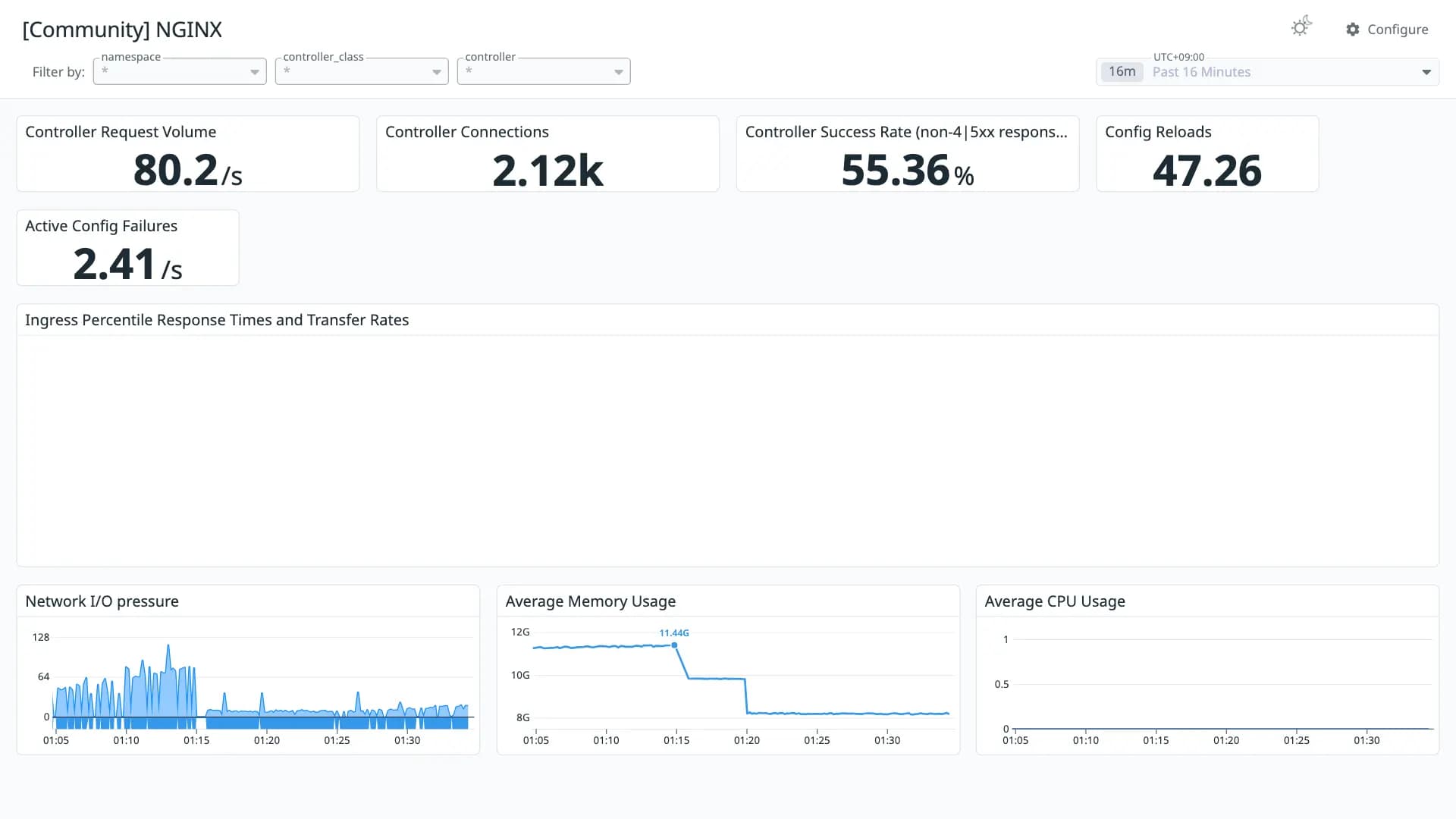
Task: Click the 128 axis label on Network I/O graph
Action: (x=41, y=637)
